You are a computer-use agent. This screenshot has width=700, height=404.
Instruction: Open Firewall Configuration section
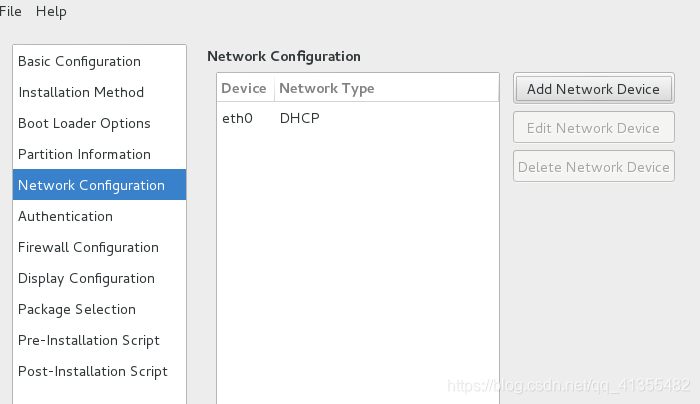pyautogui.click(x=100, y=247)
